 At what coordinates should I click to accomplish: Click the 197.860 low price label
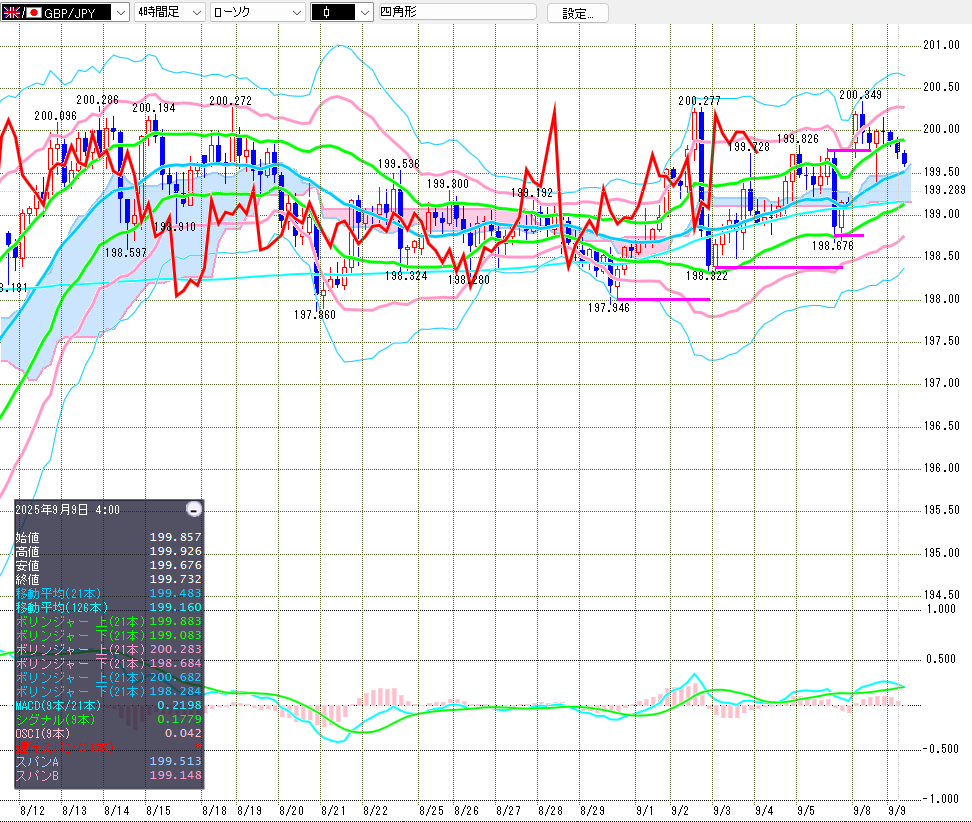coord(315,315)
